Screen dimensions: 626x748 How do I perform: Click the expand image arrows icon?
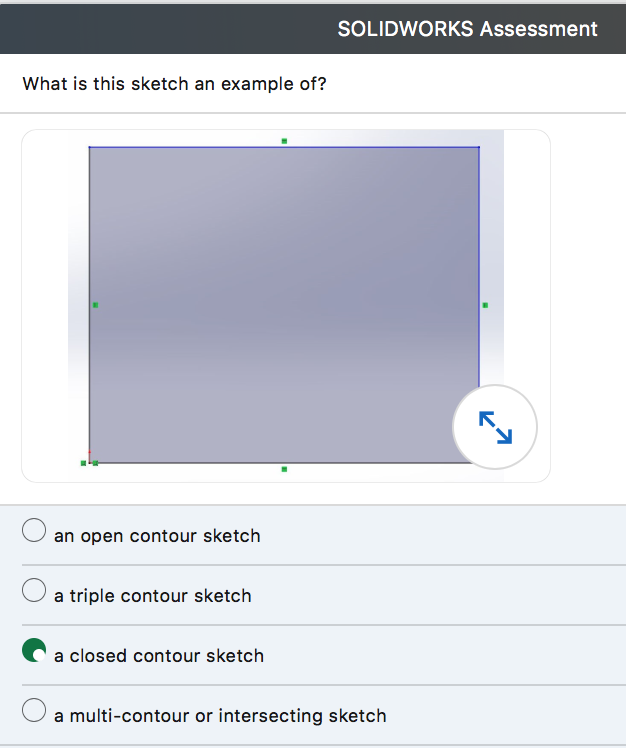[x=495, y=427]
